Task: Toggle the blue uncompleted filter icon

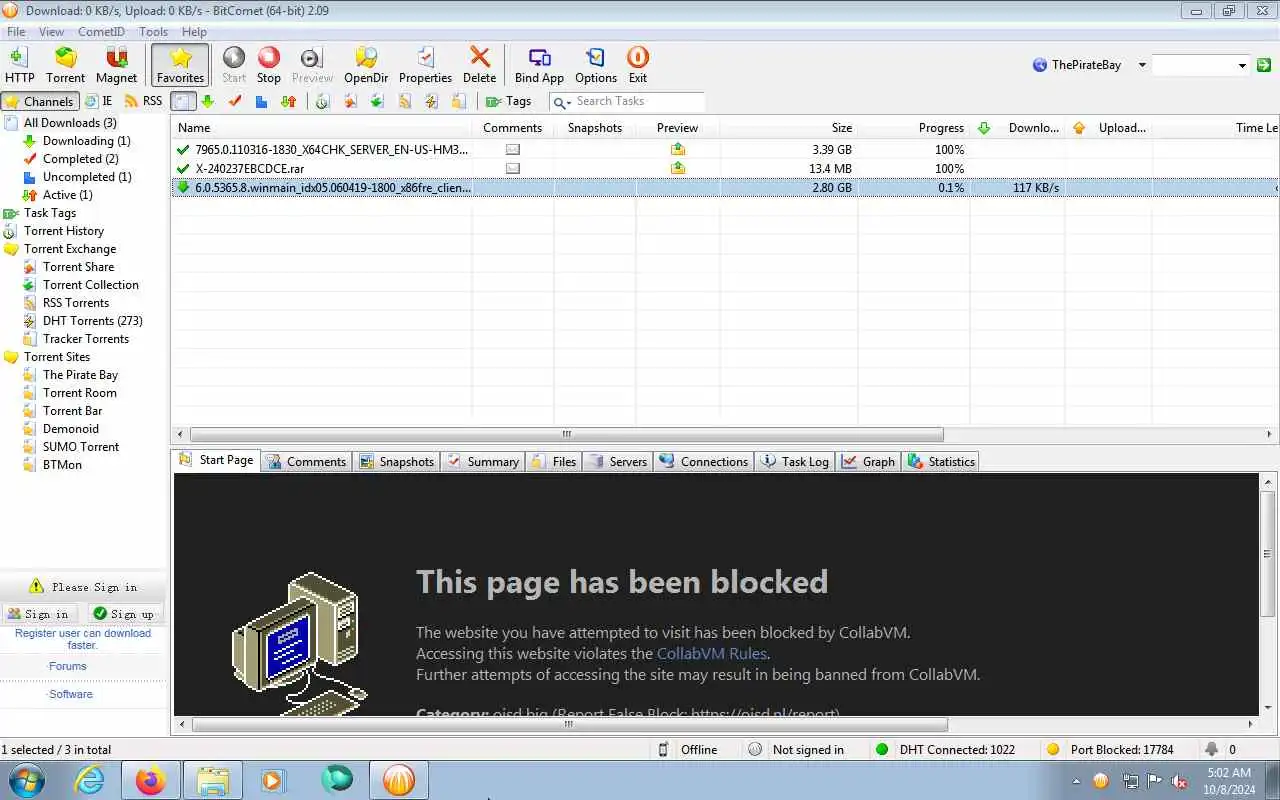Action: (261, 101)
